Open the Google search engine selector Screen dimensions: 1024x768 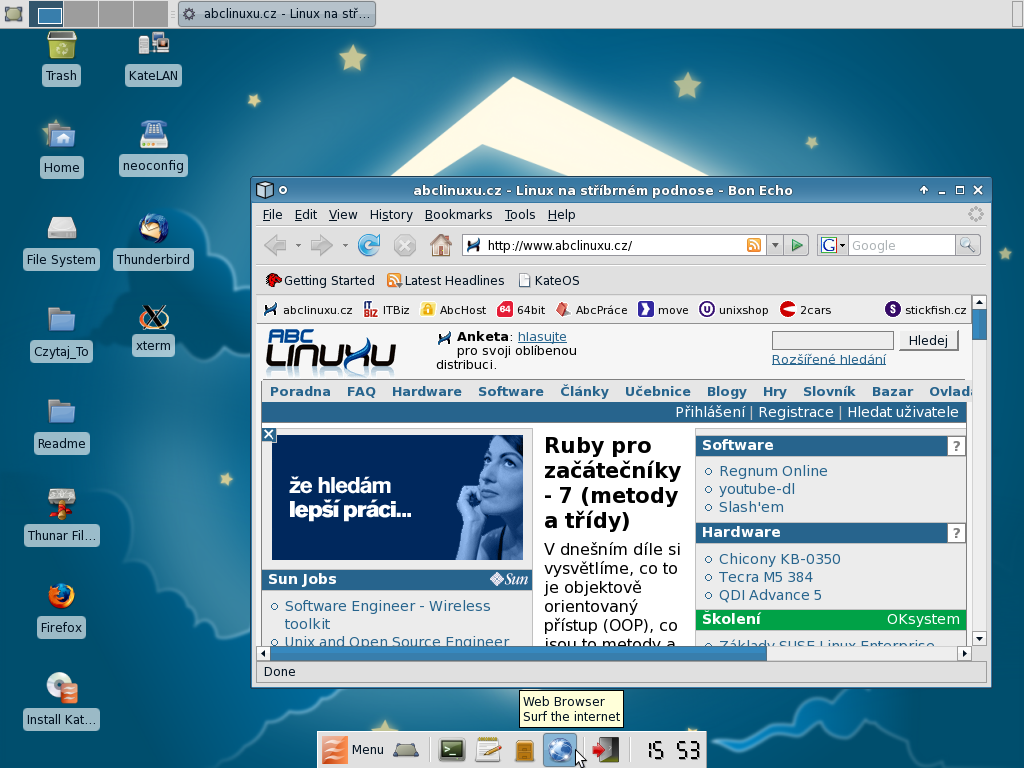[x=833, y=246]
